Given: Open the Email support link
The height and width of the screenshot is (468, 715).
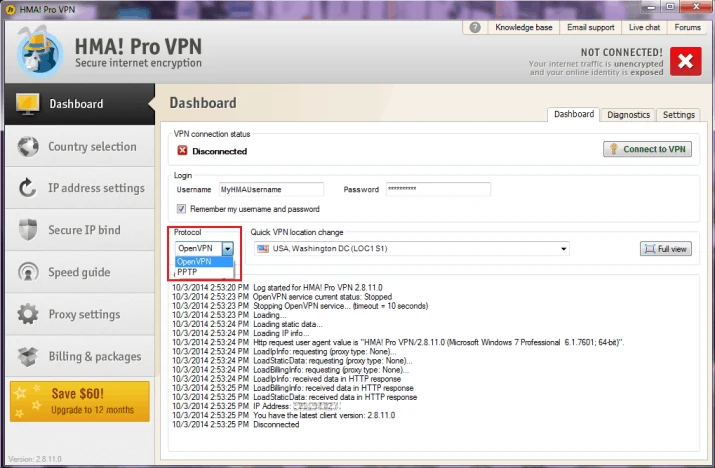Looking at the screenshot, I should tap(591, 27).
